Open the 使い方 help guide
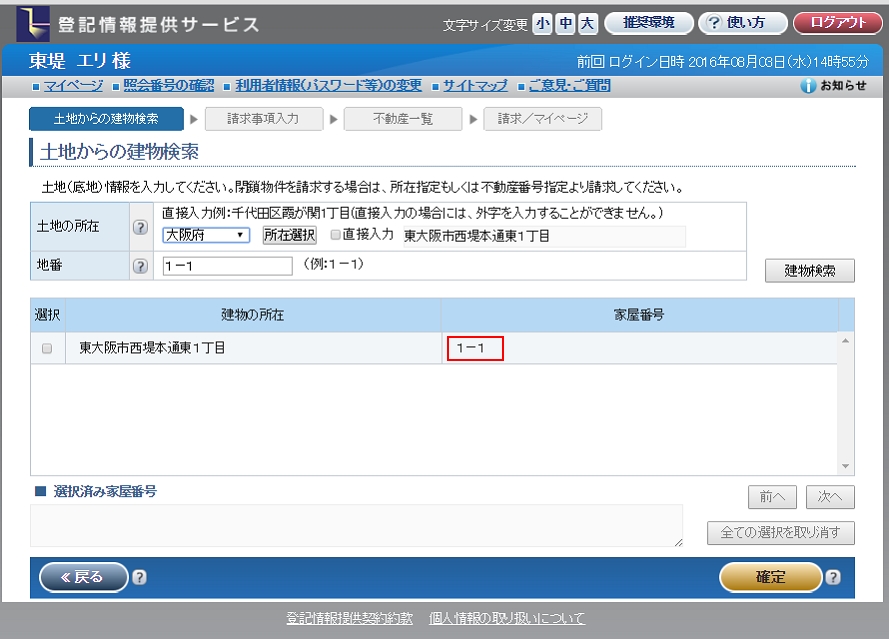Viewport: 889px width, 639px height. click(x=743, y=23)
